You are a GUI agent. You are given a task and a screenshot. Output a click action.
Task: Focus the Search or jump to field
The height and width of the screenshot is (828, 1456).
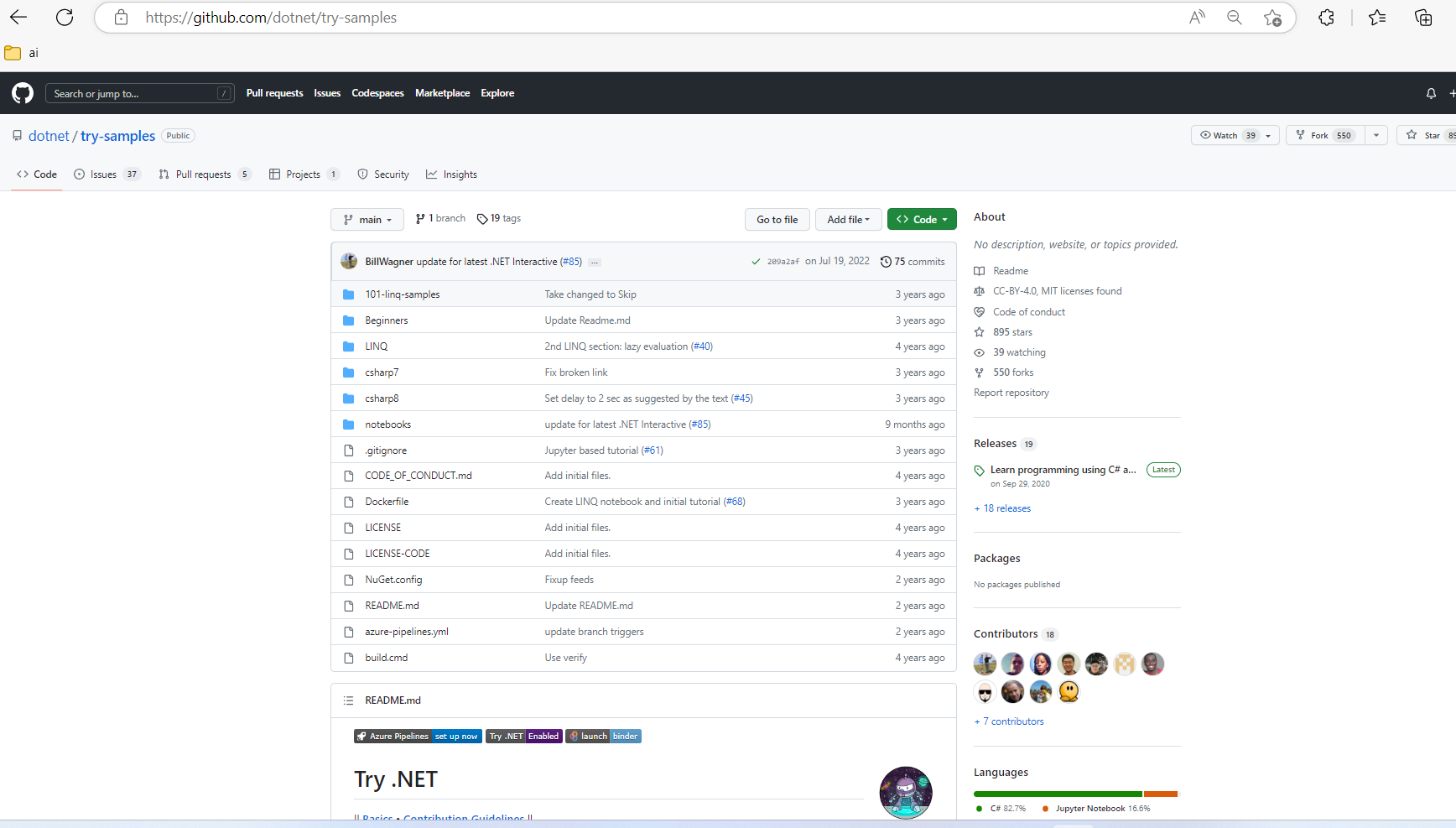(x=140, y=93)
